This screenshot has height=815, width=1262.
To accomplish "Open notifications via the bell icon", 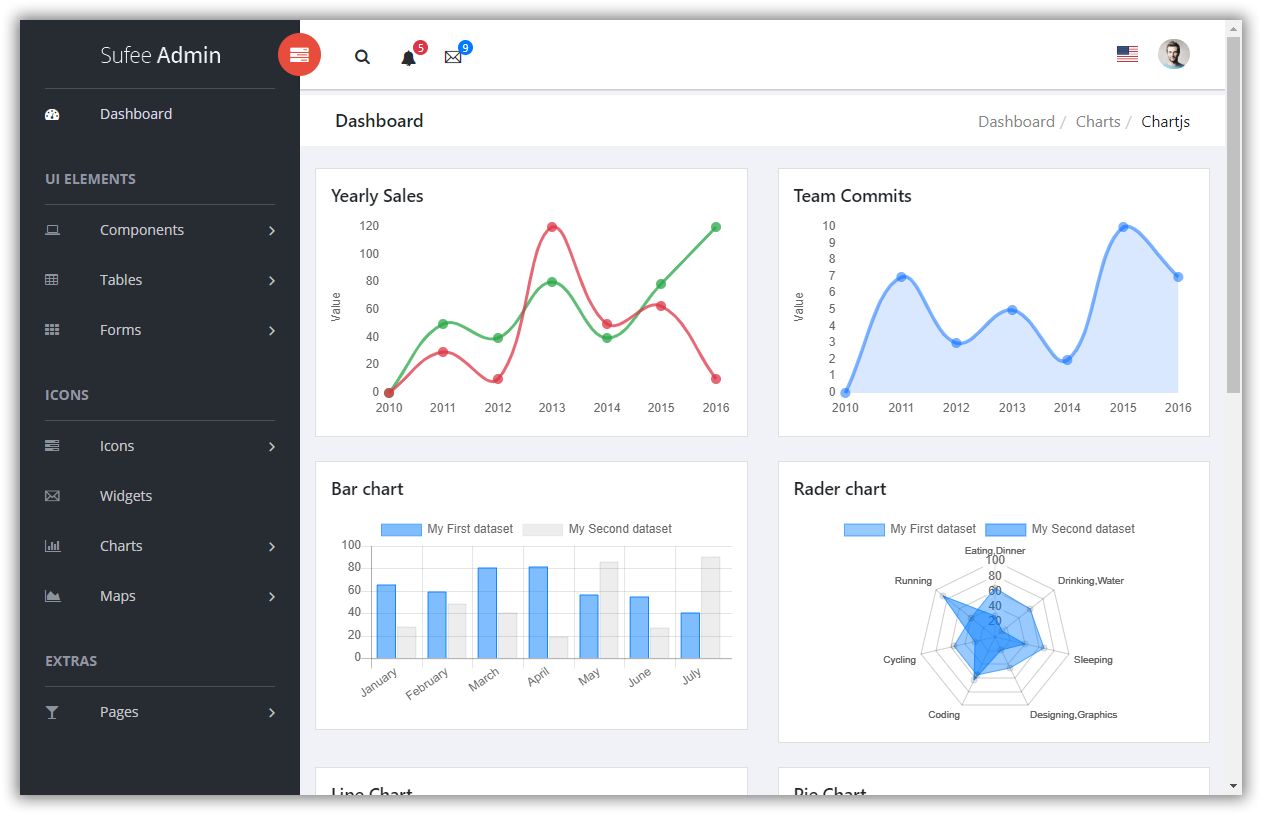I will (x=408, y=58).
